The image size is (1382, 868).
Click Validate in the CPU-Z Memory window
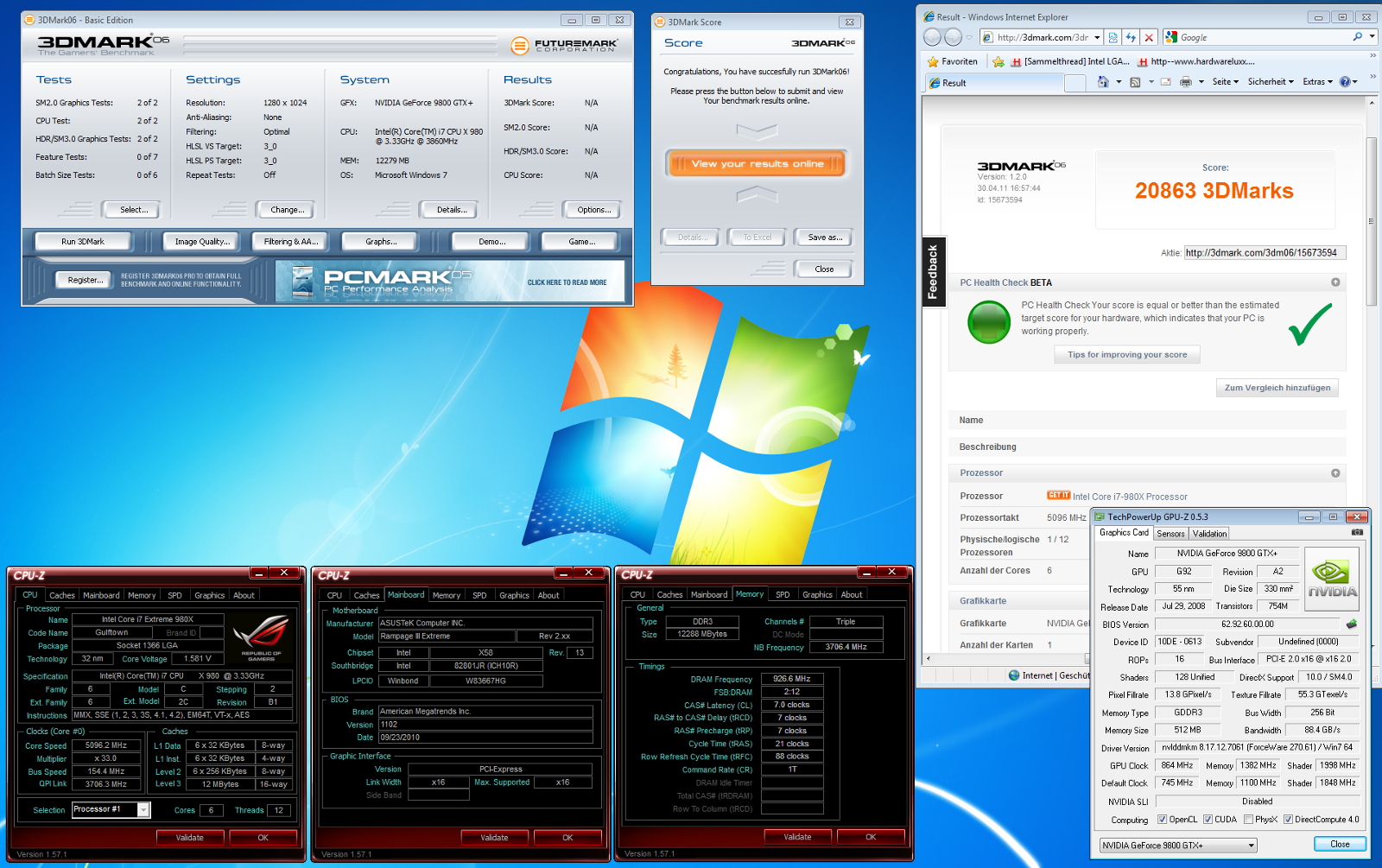(x=797, y=837)
